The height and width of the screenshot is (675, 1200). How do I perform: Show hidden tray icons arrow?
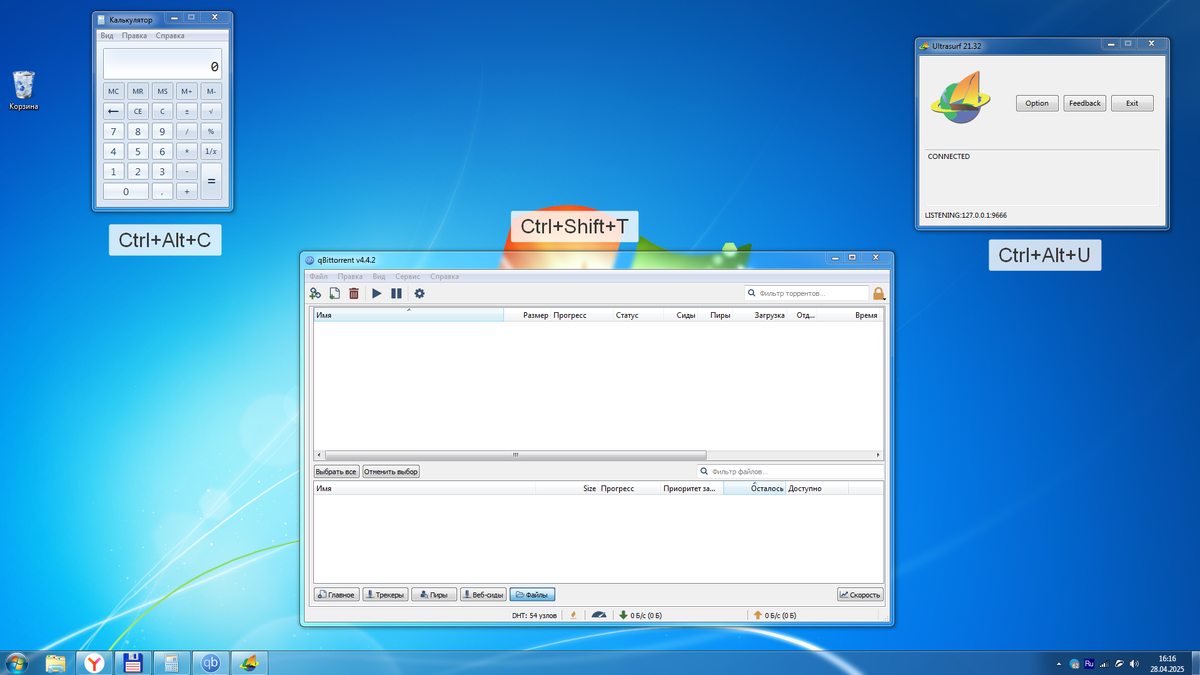(x=1060, y=663)
